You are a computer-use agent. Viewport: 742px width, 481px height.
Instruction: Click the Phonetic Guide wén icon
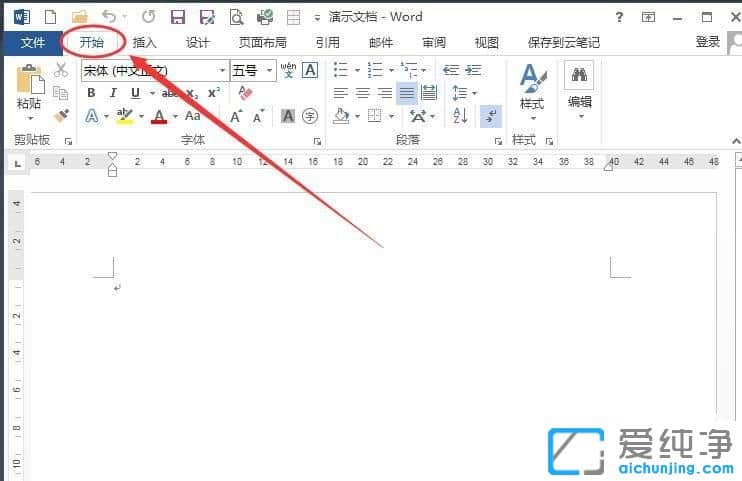click(x=288, y=70)
